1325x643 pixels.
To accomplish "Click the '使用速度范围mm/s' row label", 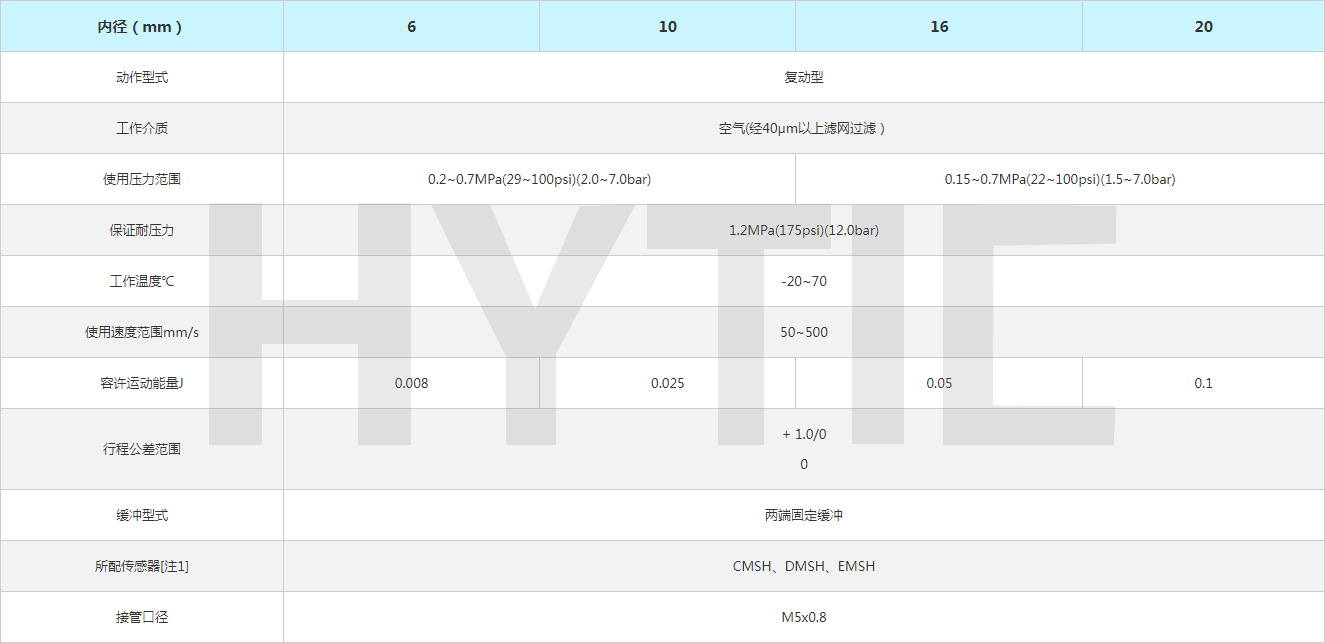I will pyautogui.click(x=141, y=332).
